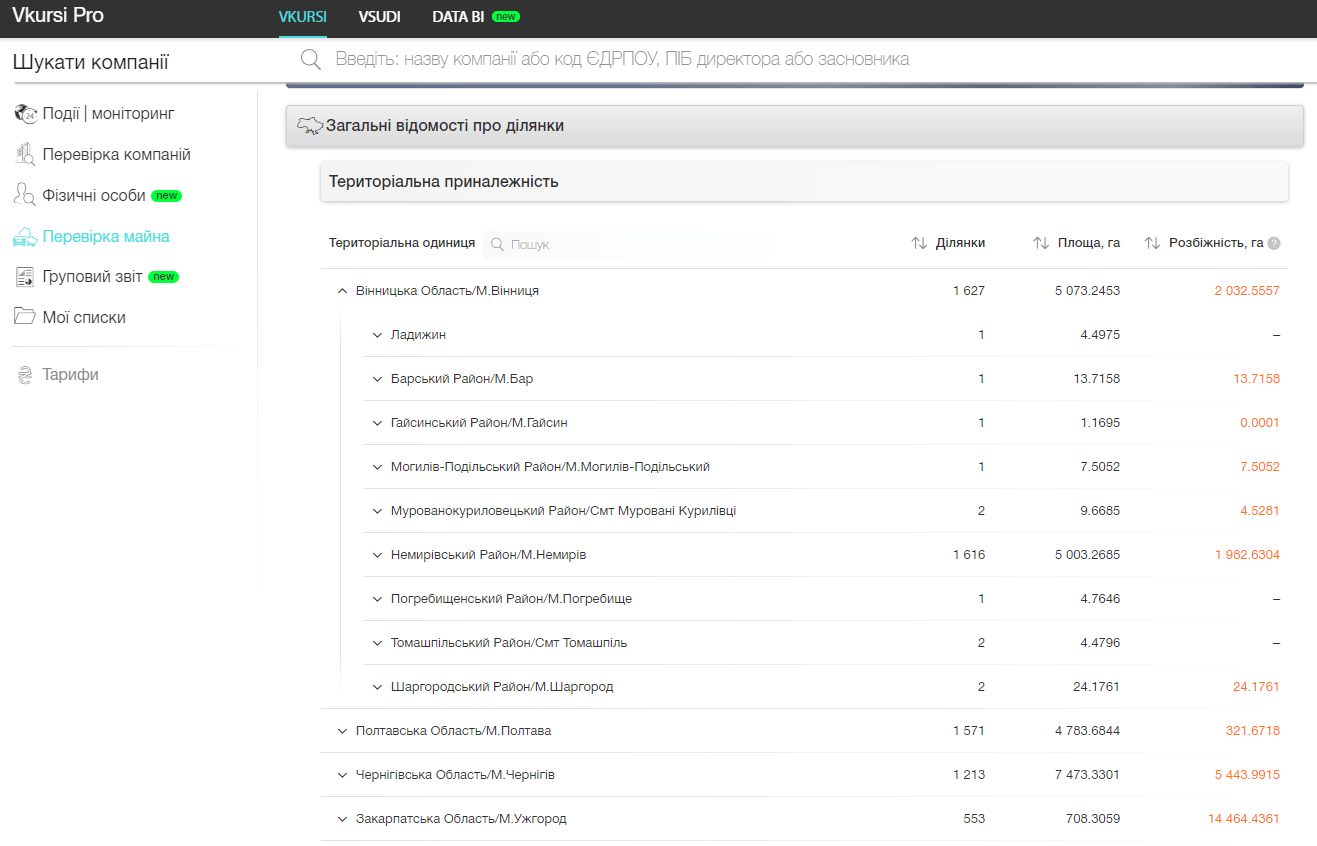This screenshot has height=846, width=1317.
Task: Click the Фізичні особи person icon
Action: point(25,195)
